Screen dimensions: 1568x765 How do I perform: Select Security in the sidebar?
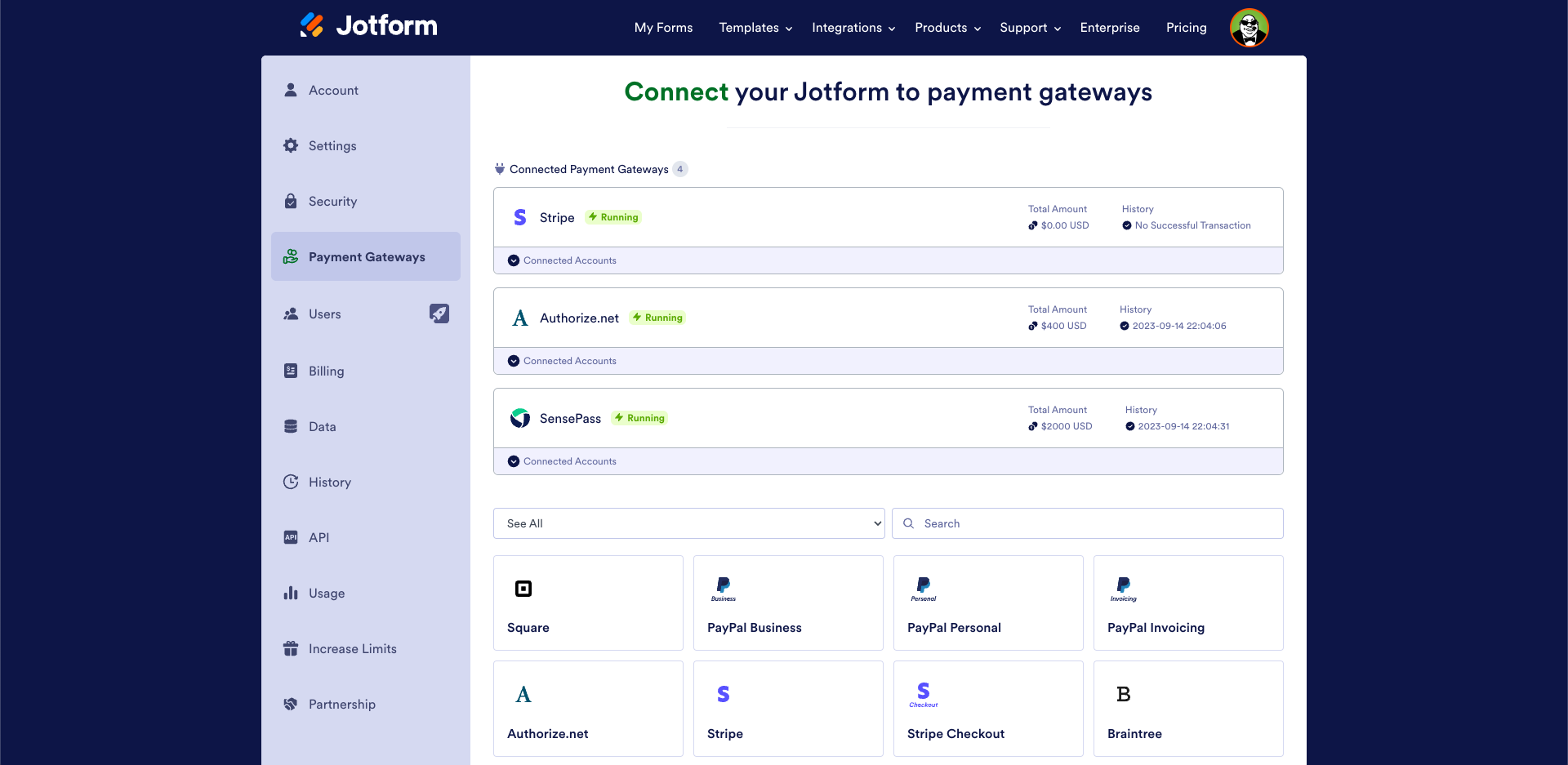click(x=366, y=201)
